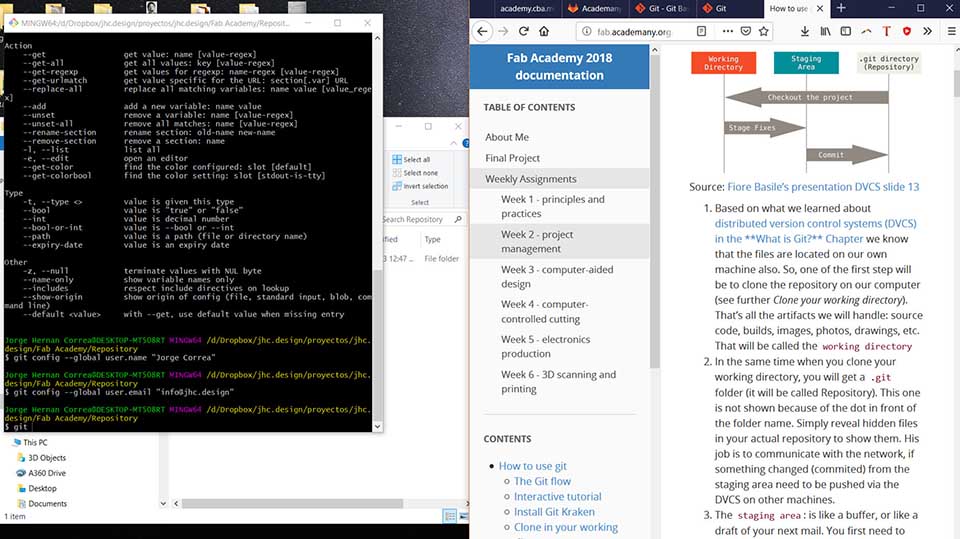Click Select all in File Explorer

pos(411,159)
